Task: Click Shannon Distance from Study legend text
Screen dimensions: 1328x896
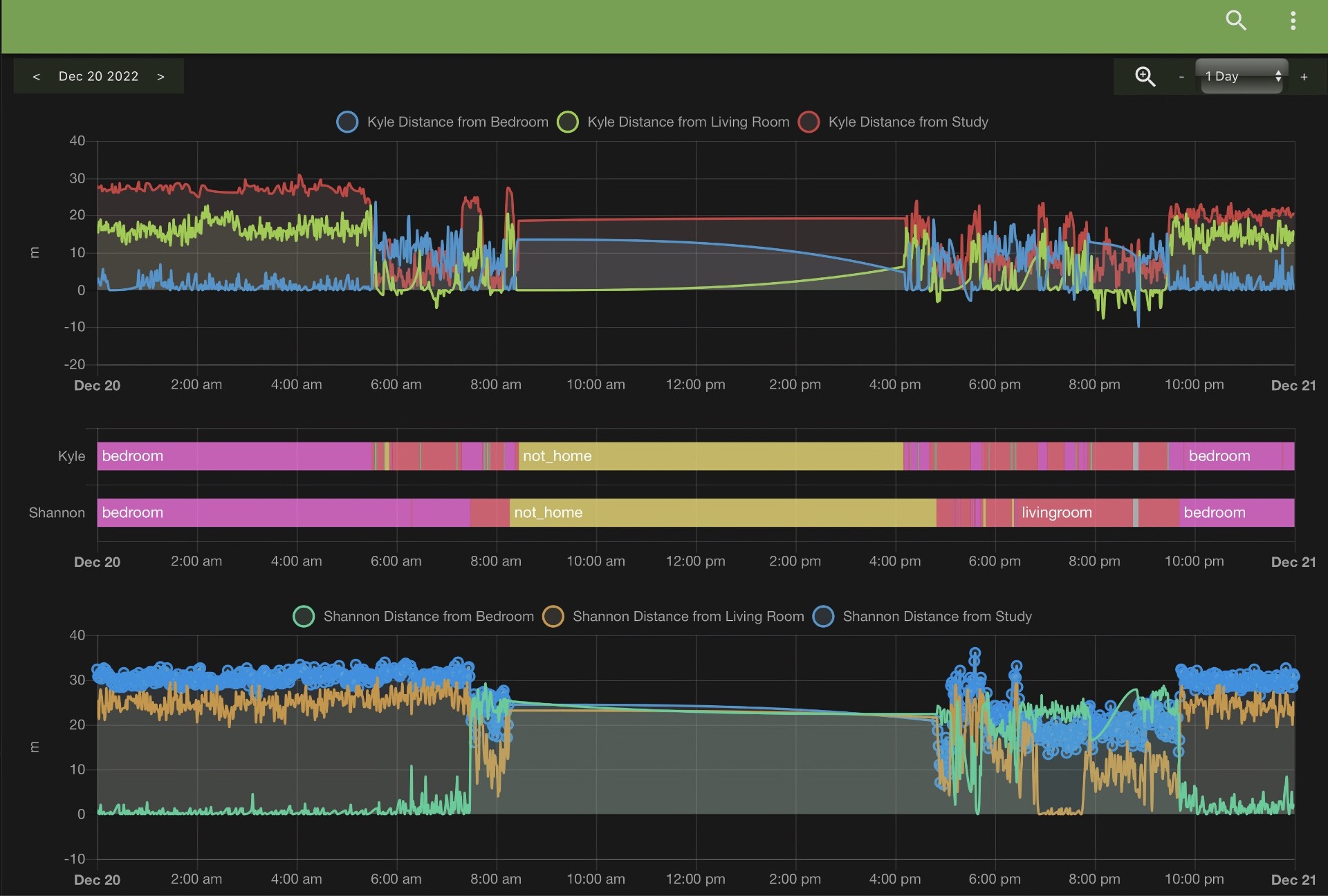Action: point(937,617)
